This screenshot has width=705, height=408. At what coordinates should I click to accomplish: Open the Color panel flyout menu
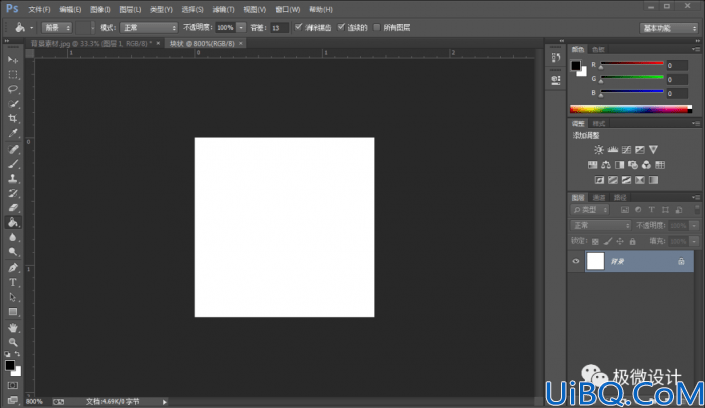(696, 49)
